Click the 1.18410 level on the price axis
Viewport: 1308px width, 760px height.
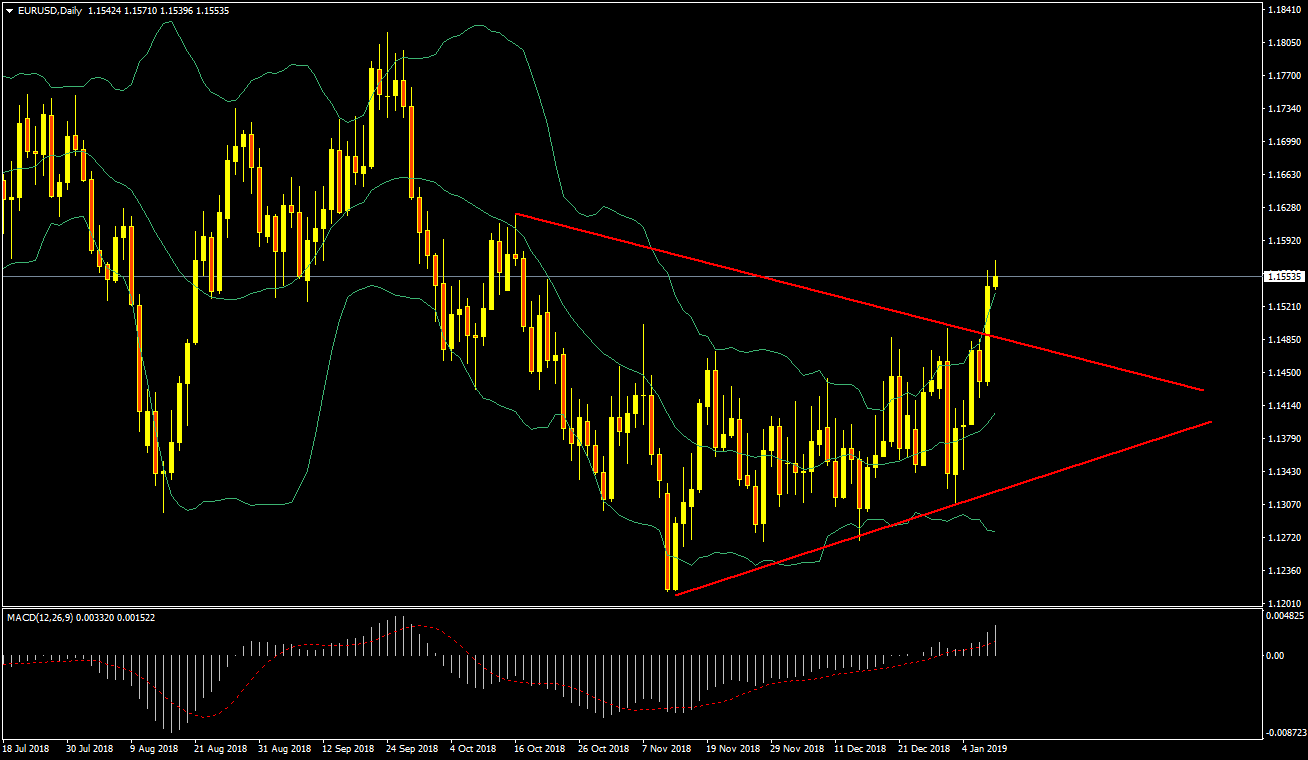1282,10
